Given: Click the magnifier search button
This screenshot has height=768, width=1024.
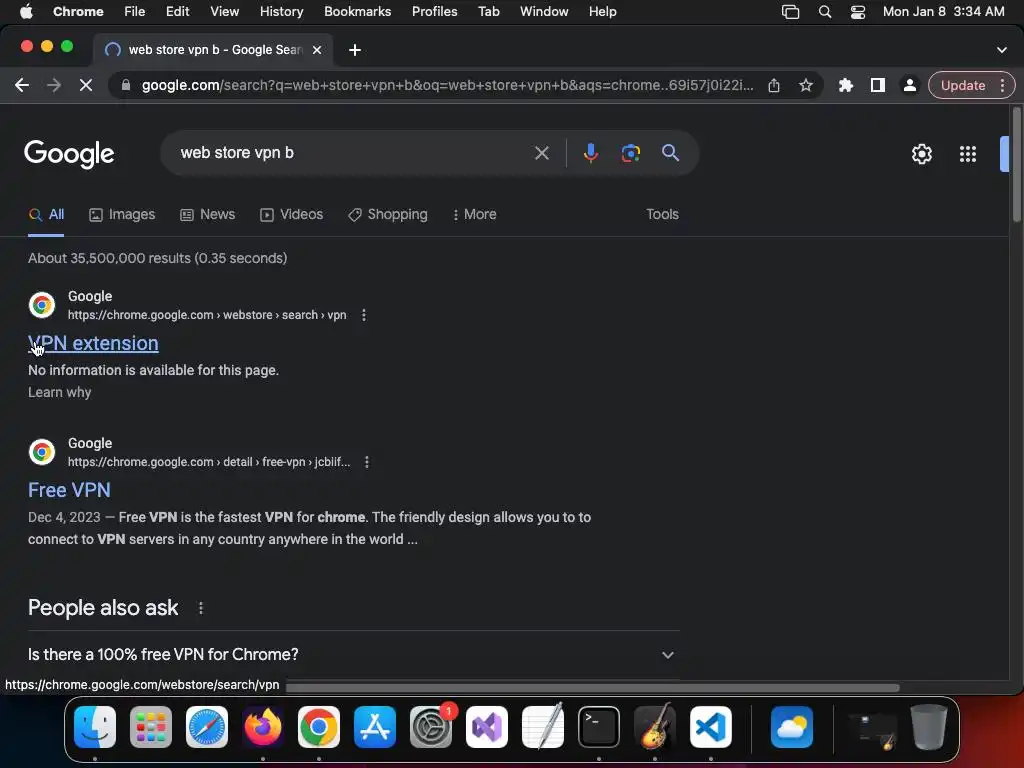Looking at the screenshot, I should pyautogui.click(x=670, y=153).
